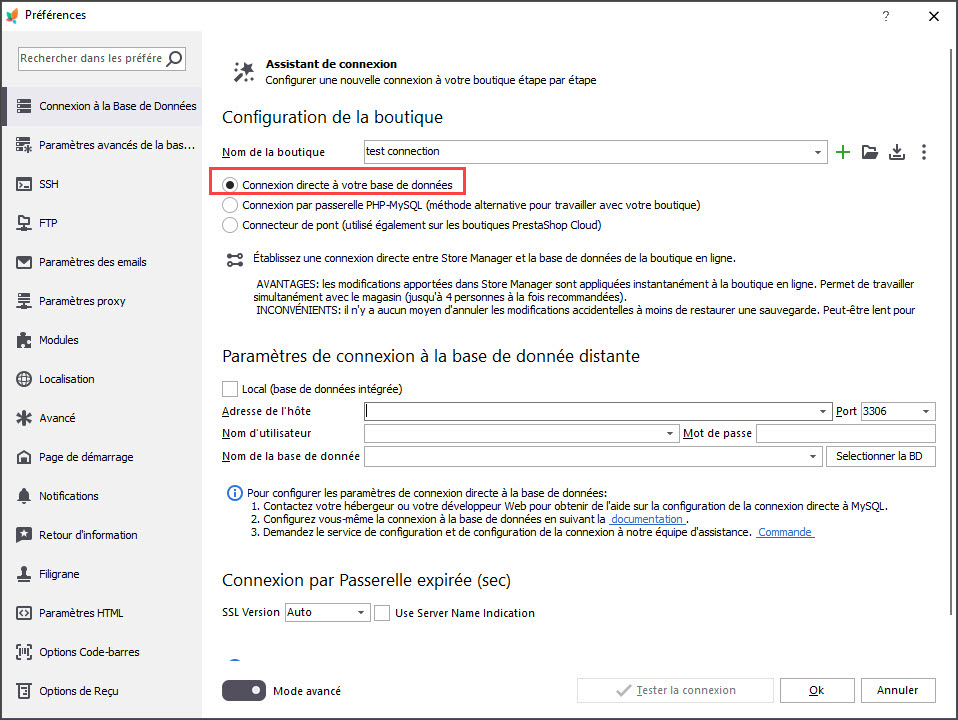Click the SSH terminal icon
Viewport: 958px width, 720px height.
tap(24, 184)
